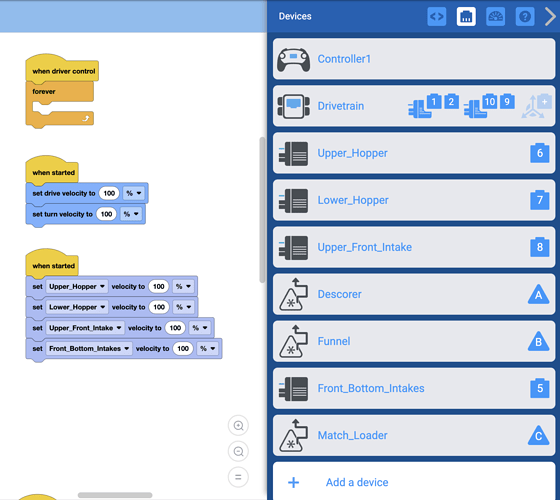Open percent unit dropdown on Upper_Hopper block
Screen dimensions: 560x500
point(183,286)
